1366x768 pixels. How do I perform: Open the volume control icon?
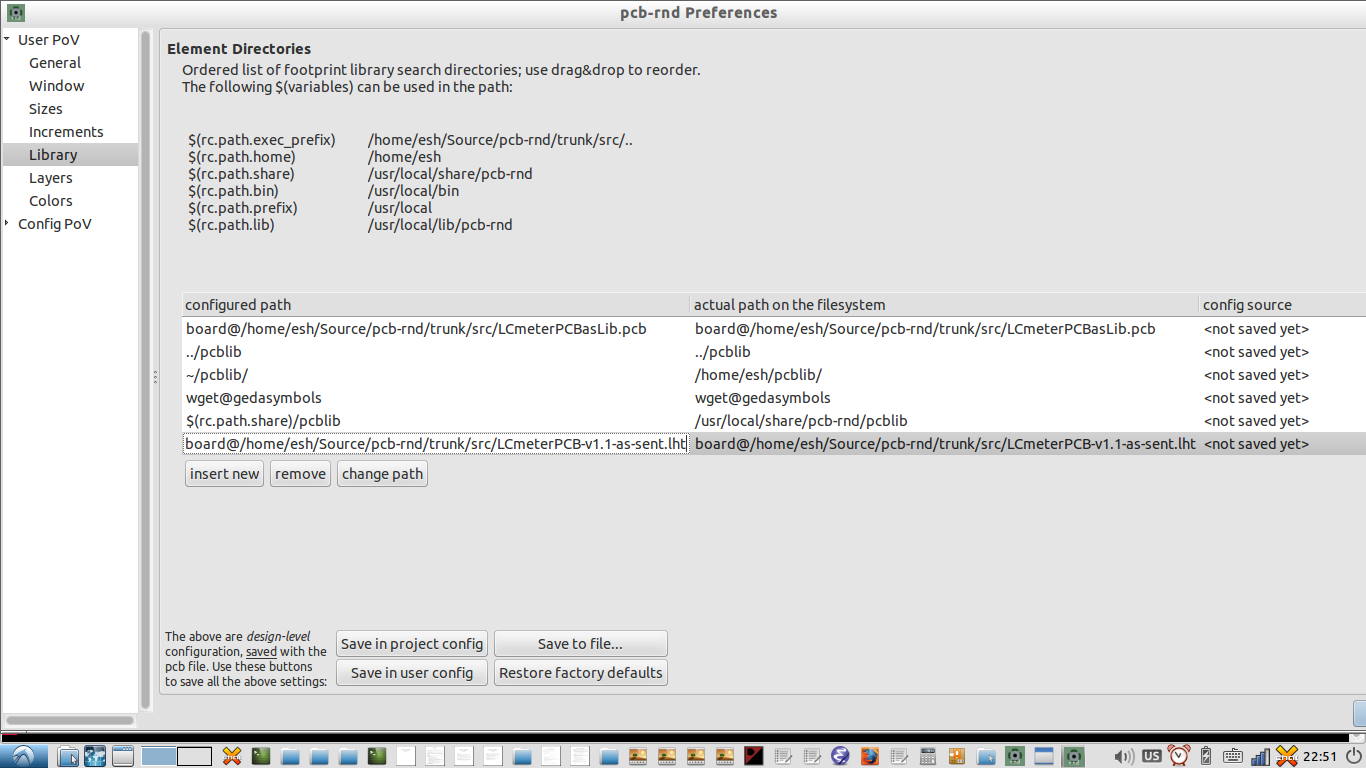click(1122, 756)
